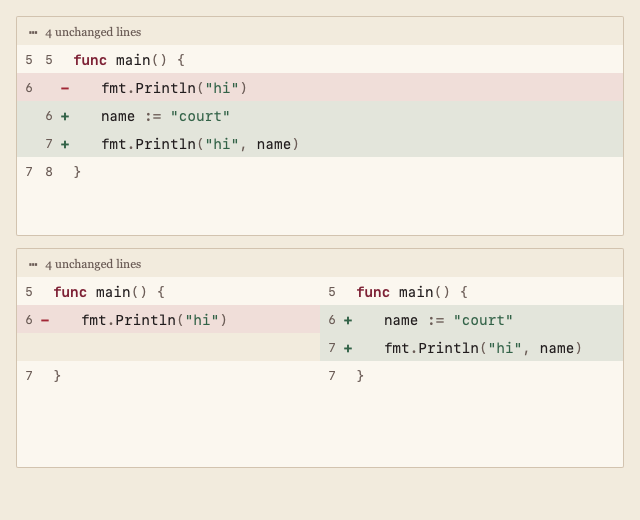Click minus marker in split diff left pane
The height and width of the screenshot is (520, 640).
pos(45,320)
